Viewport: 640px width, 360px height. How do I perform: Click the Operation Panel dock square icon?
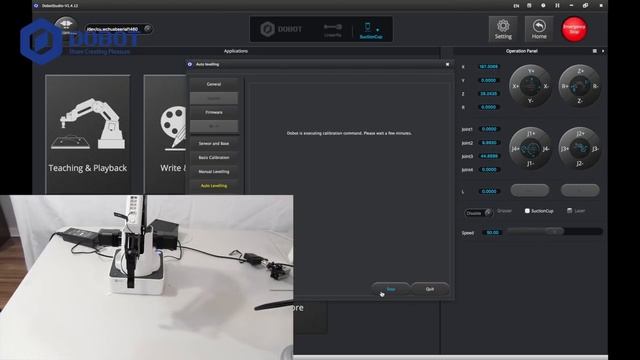coord(595,51)
